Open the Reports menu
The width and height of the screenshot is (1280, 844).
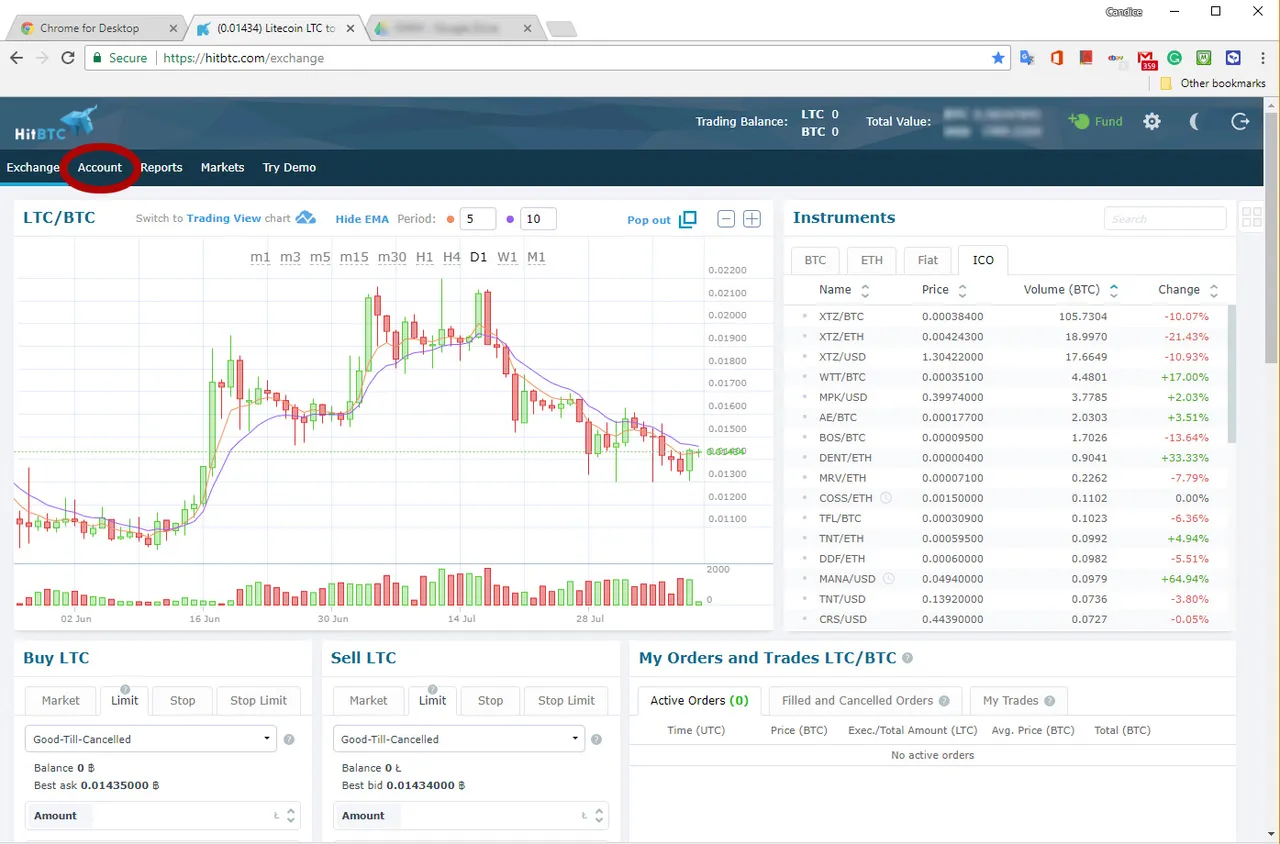pyautogui.click(x=161, y=167)
